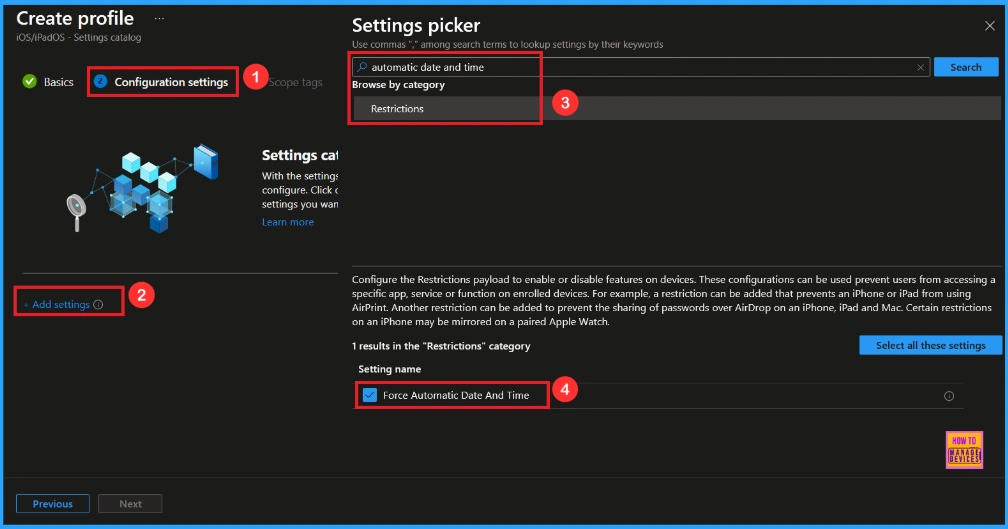Click the Next button

click(130, 503)
